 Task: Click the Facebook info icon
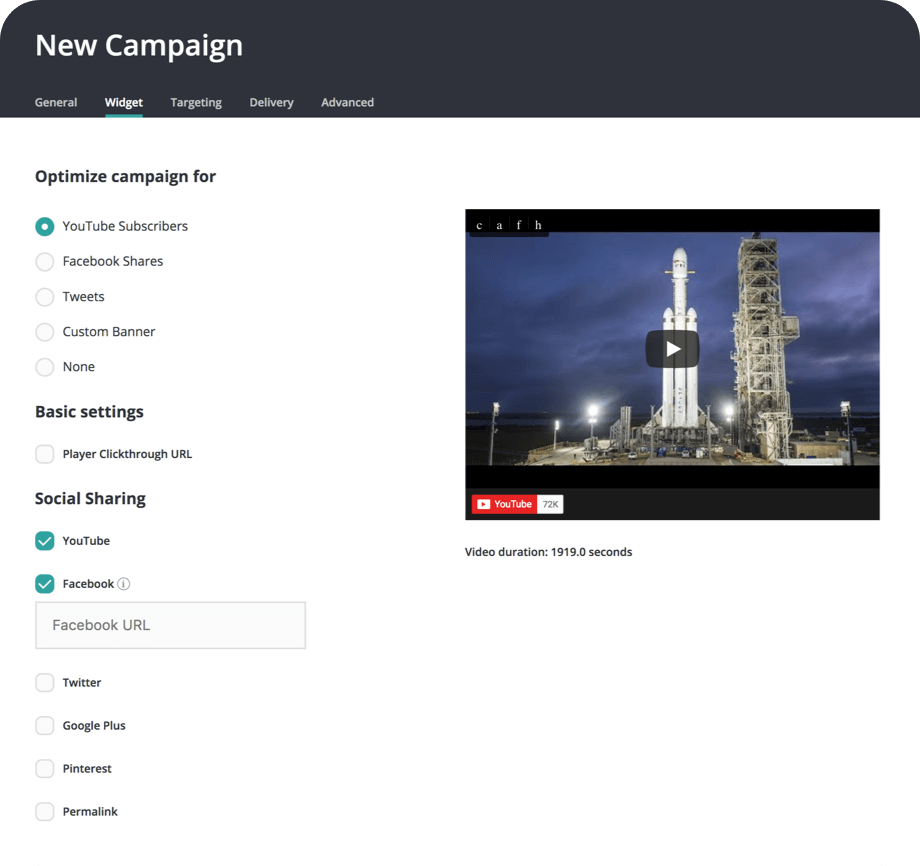[124, 584]
